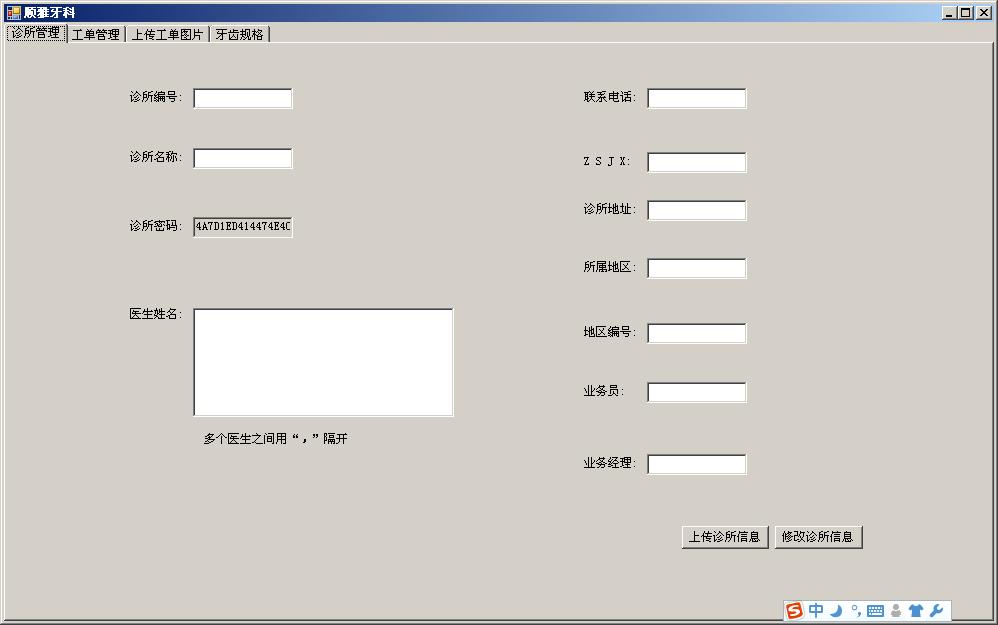
Task: Click the Sogou input method logo icon
Action: click(795, 609)
